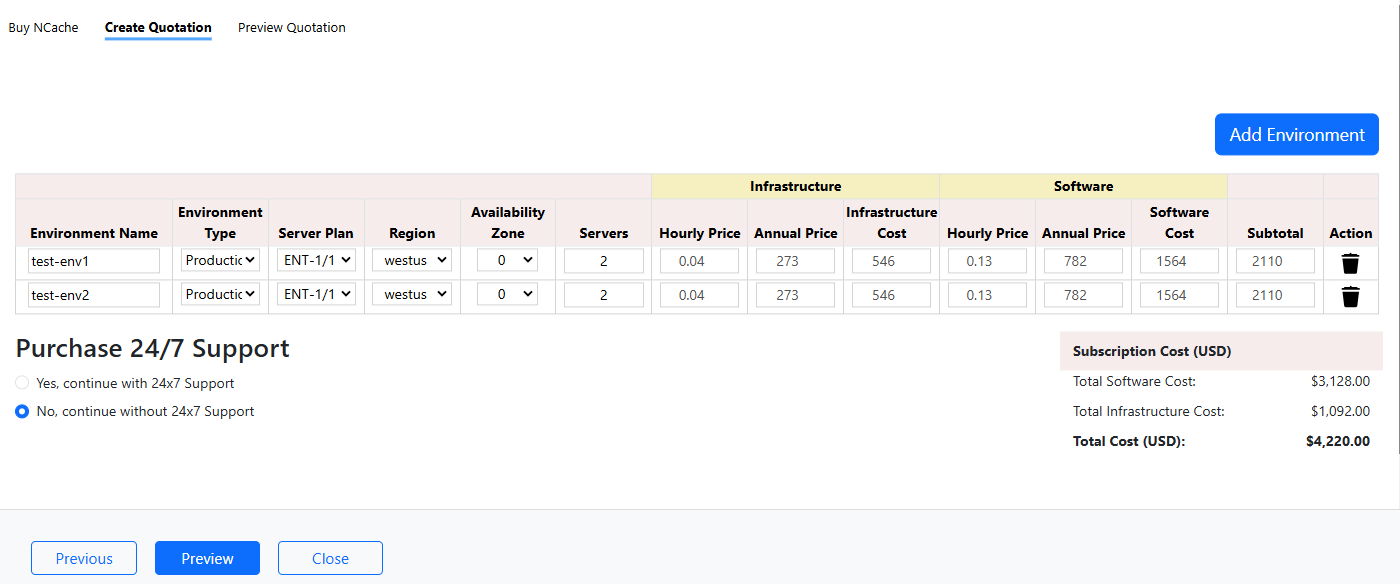Go back with the Previous button
The width and height of the screenshot is (1400, 584).
coord(84,558)
